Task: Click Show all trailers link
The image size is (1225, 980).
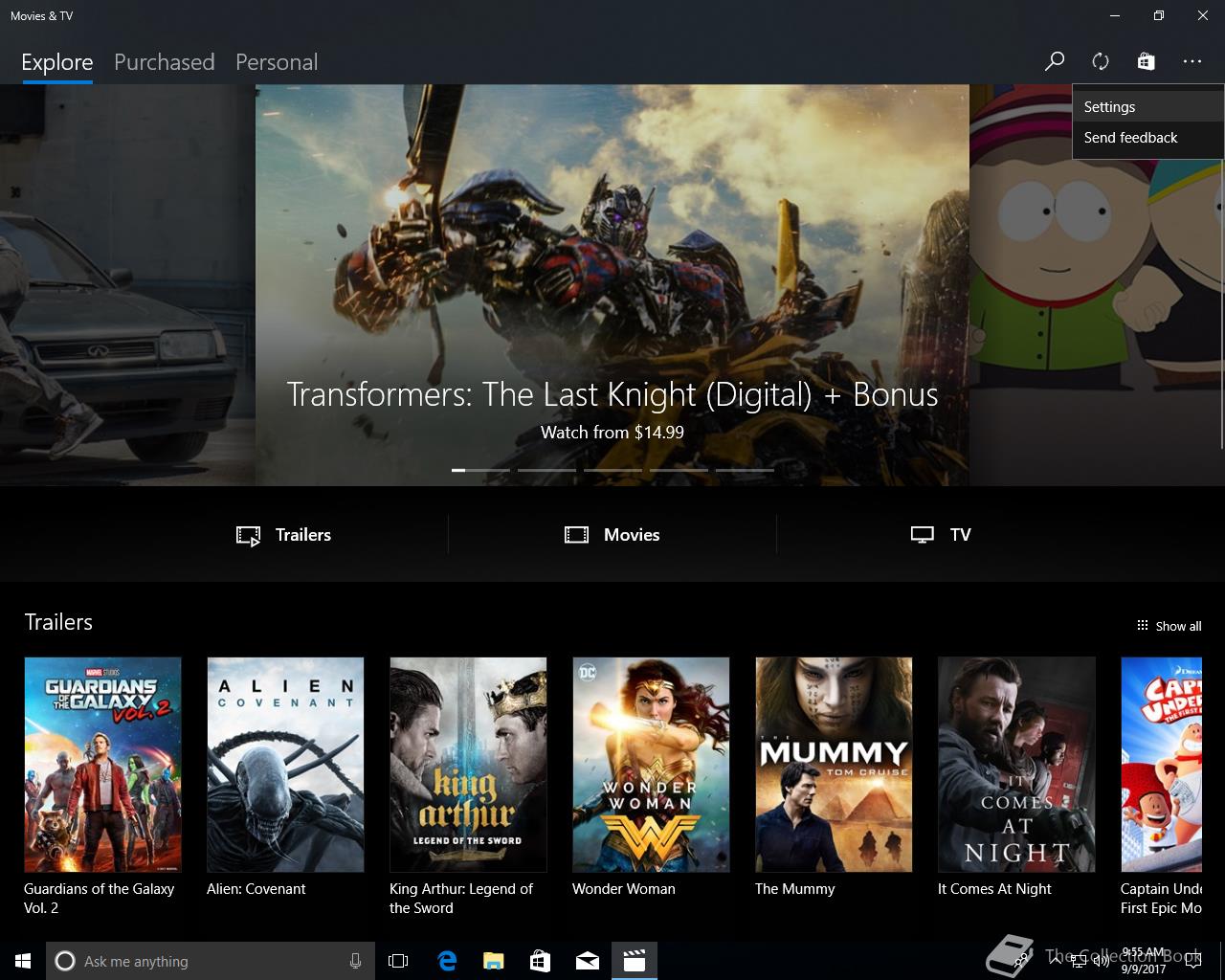Action: 1169,626
